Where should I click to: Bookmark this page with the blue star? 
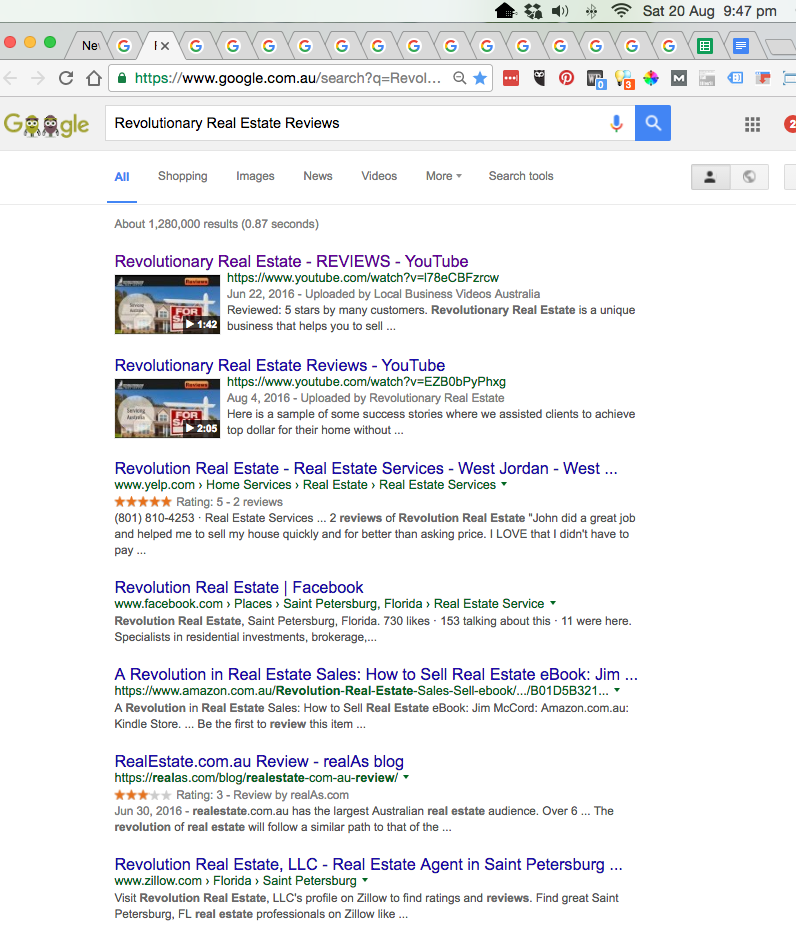point(480,78)
